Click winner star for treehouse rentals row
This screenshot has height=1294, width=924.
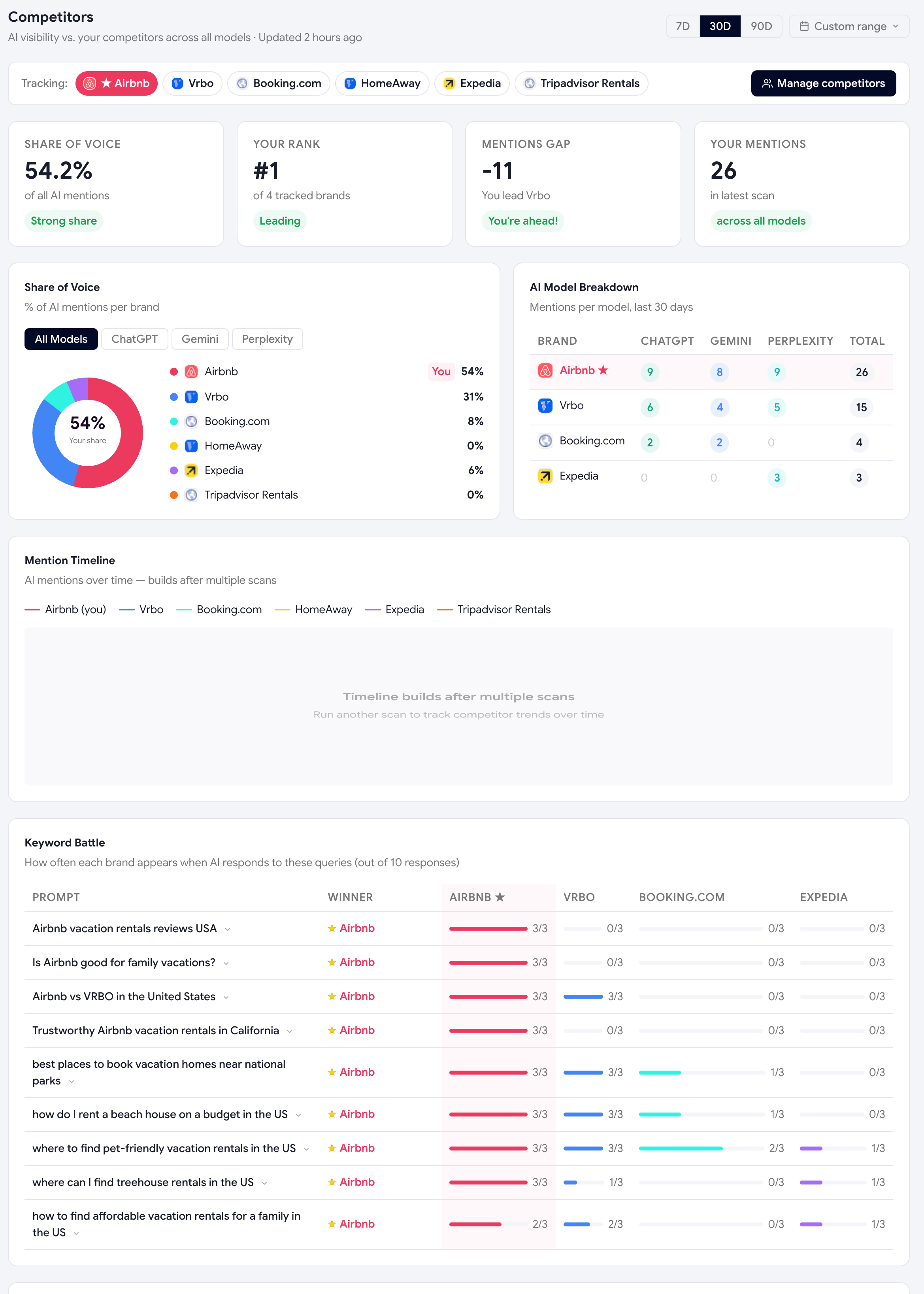tap(332, 1182)
